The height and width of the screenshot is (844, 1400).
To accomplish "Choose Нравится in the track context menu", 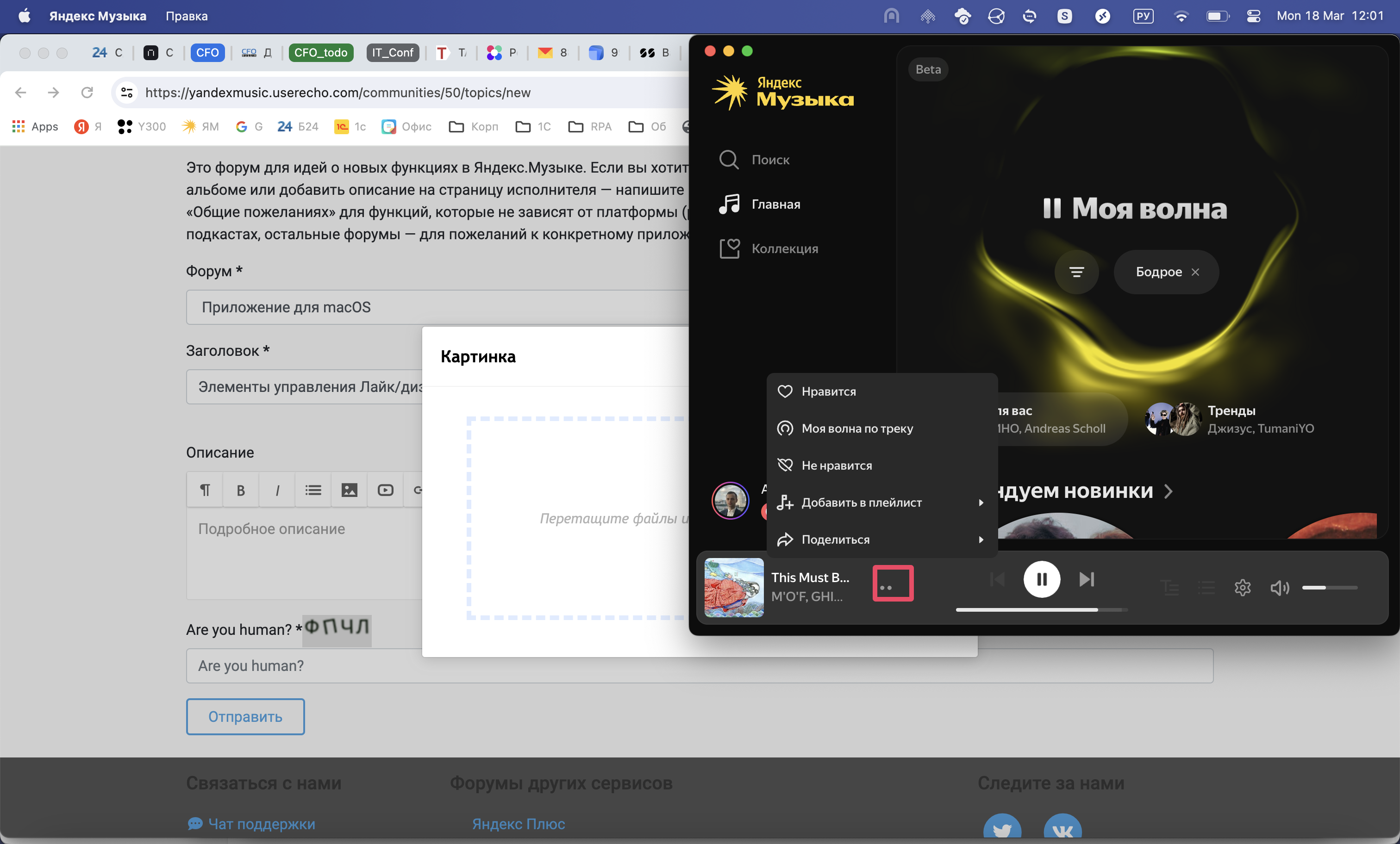I will point(882,391).
